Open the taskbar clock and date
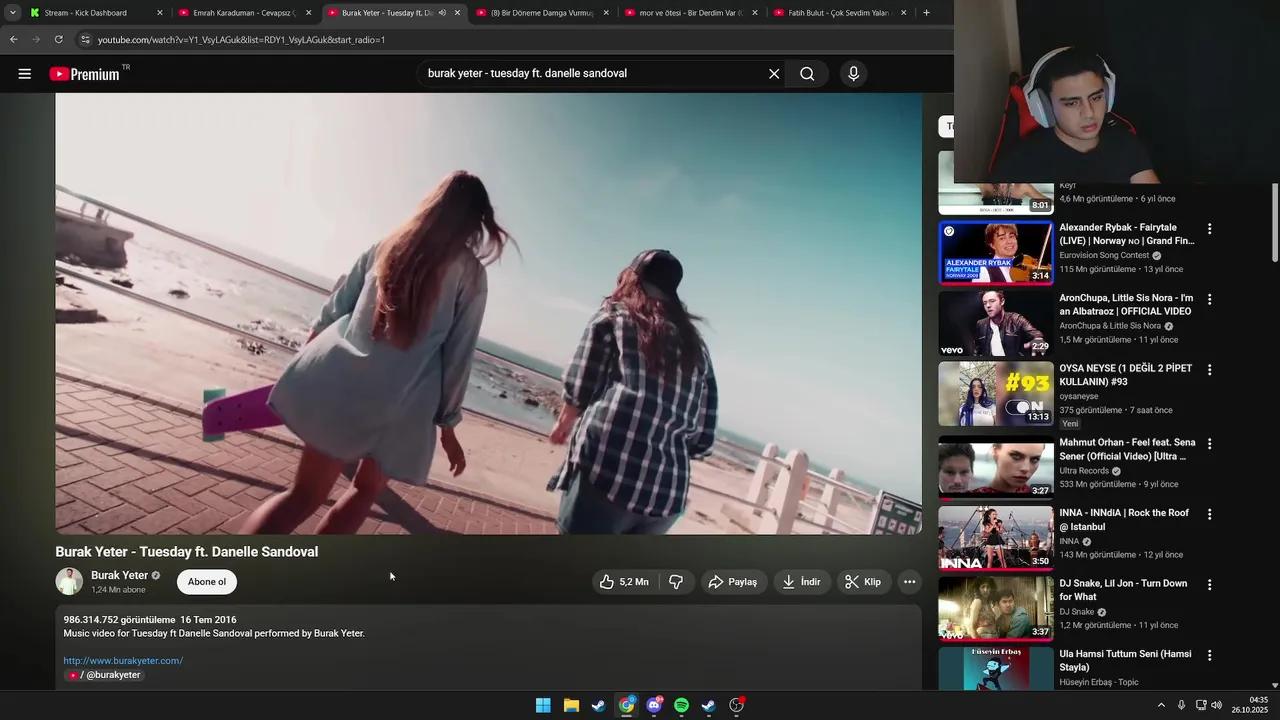1280x720 pixels. (1251, 705)
